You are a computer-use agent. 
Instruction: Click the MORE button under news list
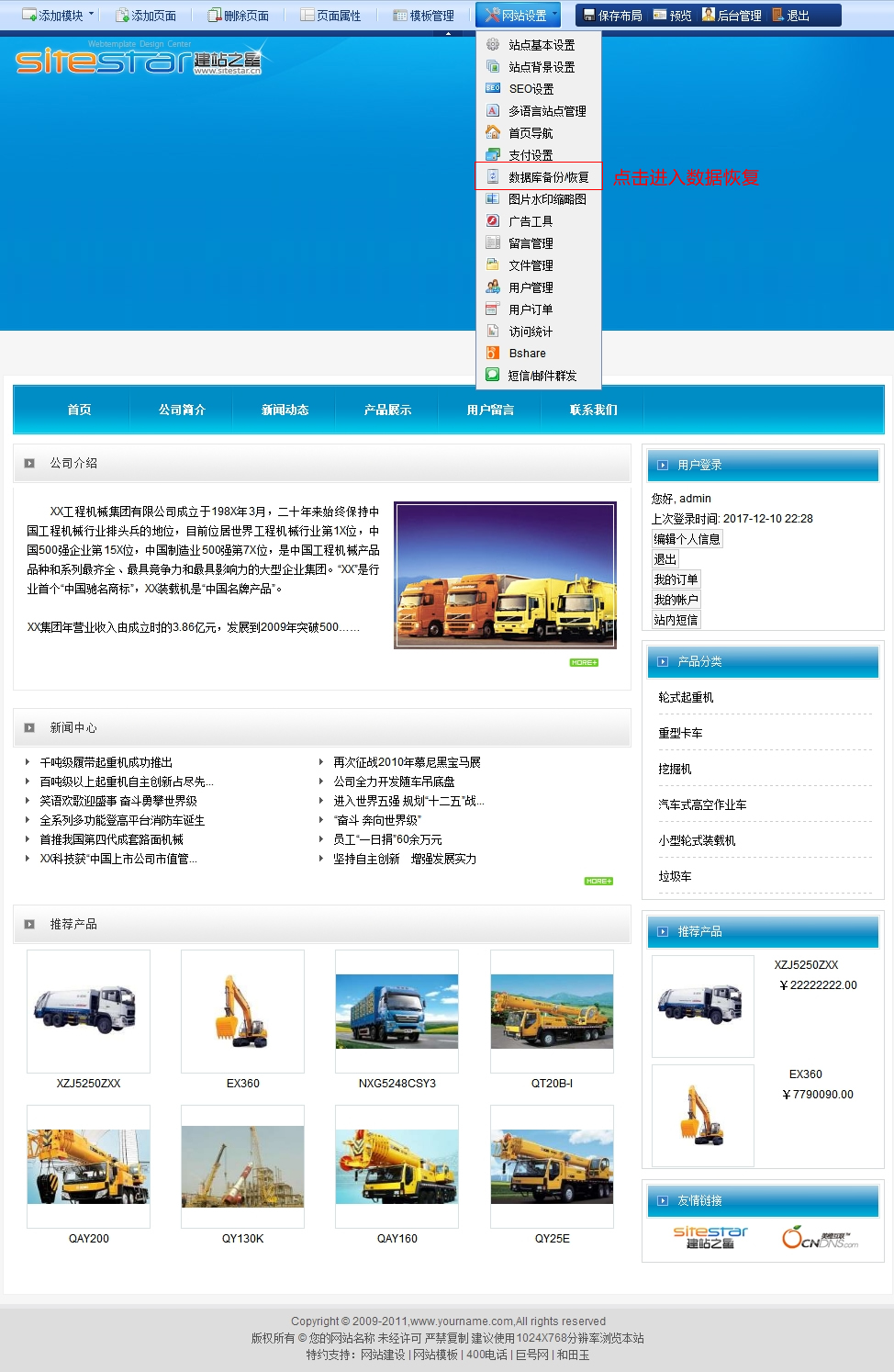pos(598,881)
